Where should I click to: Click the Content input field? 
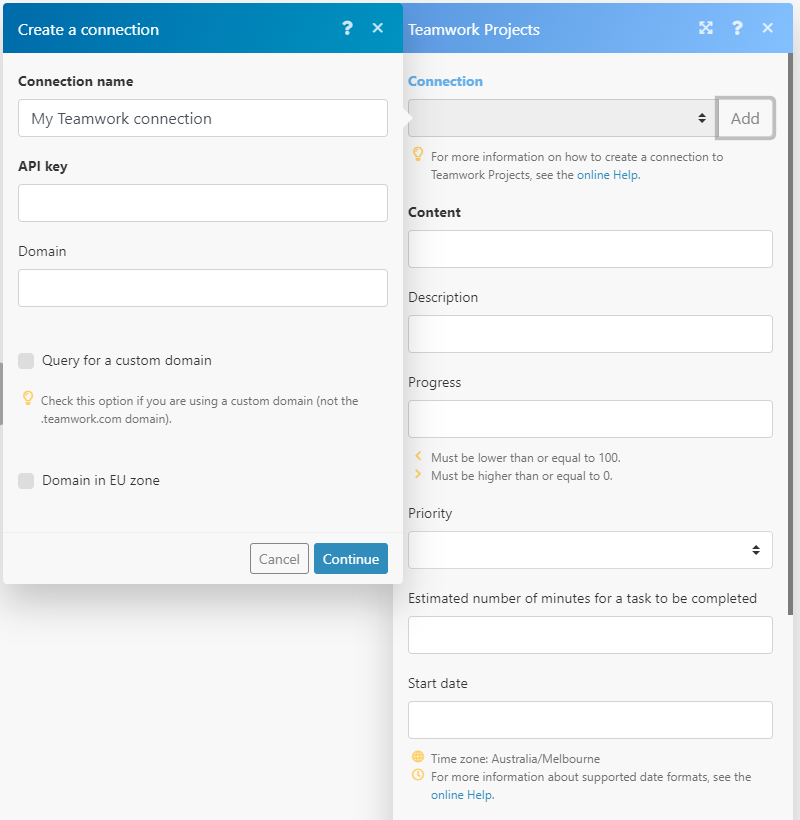pyautogui.click(x=590, y=249)
